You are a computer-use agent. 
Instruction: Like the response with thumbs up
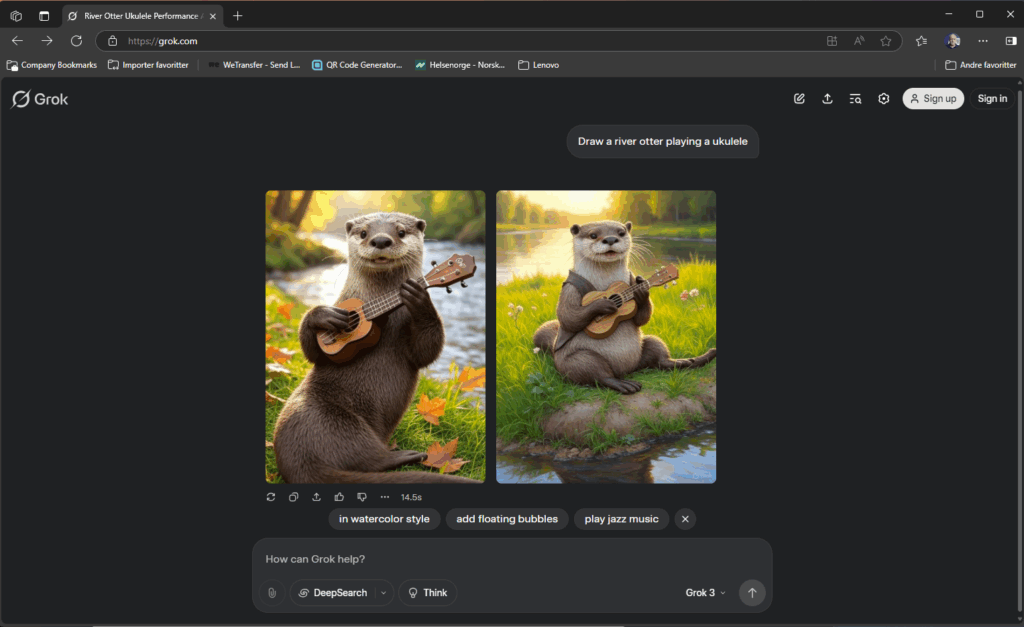(x=339, y=497)
